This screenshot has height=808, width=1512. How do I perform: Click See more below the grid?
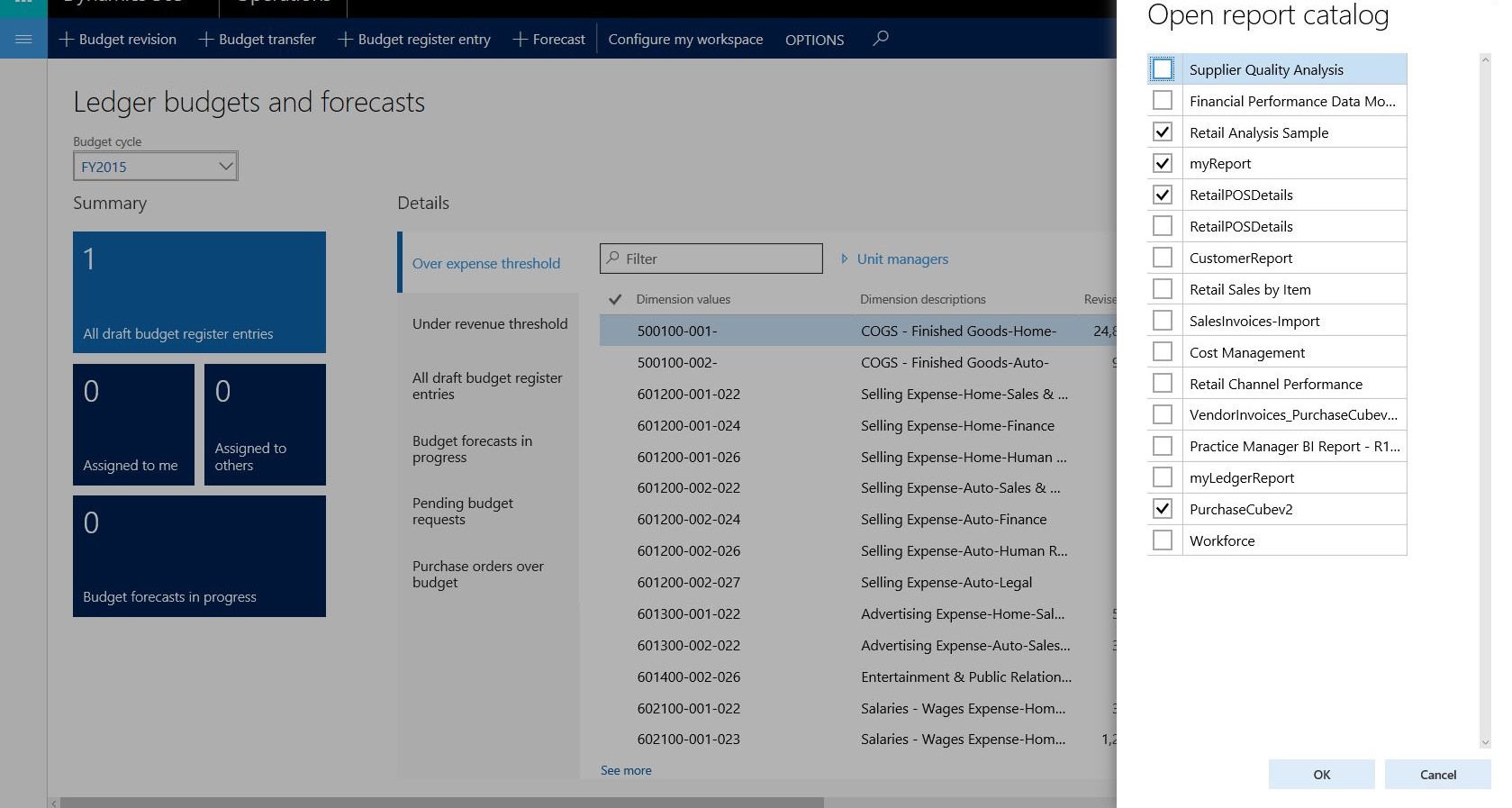[626, 770]
